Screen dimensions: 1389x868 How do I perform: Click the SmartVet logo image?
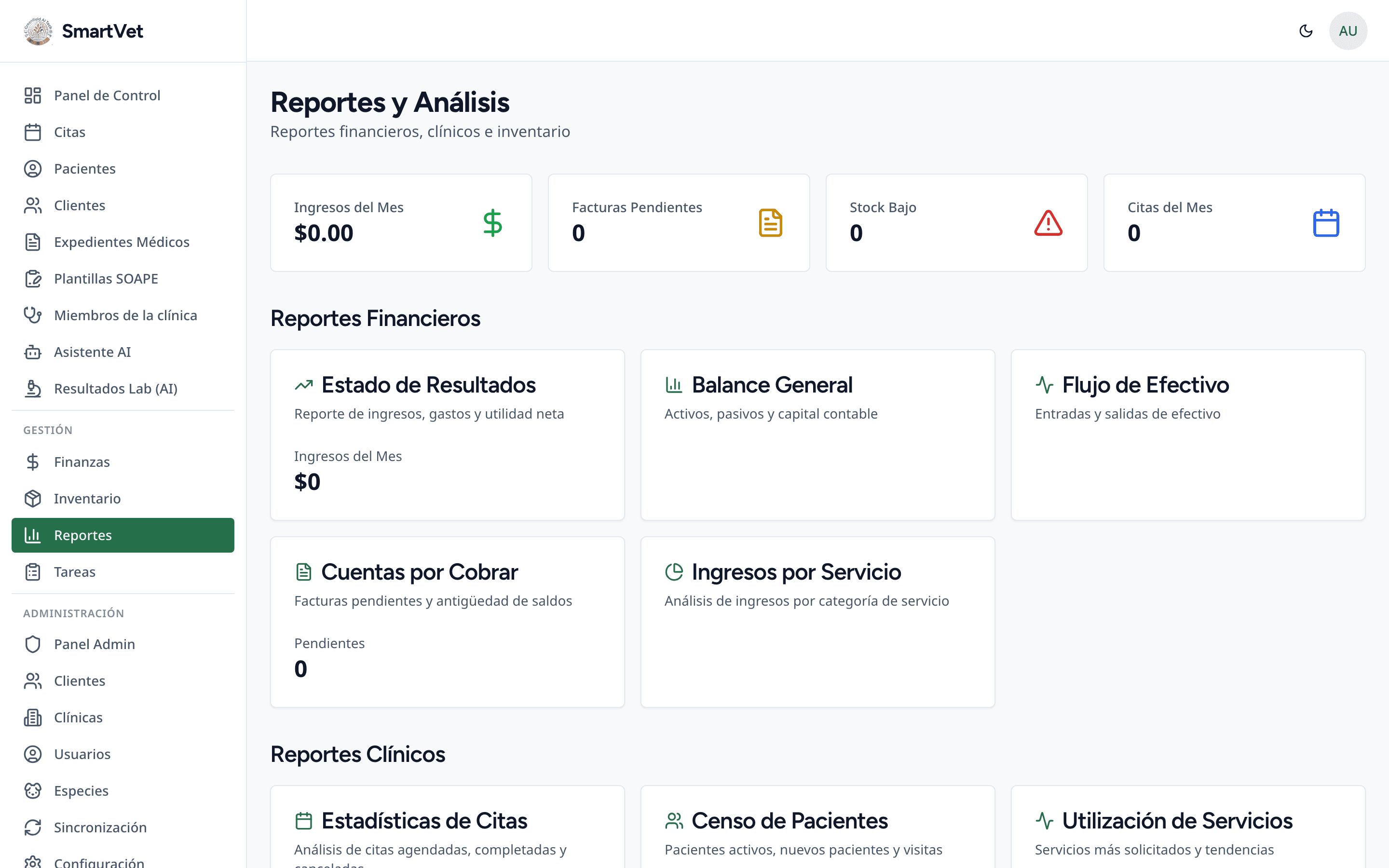38,31
